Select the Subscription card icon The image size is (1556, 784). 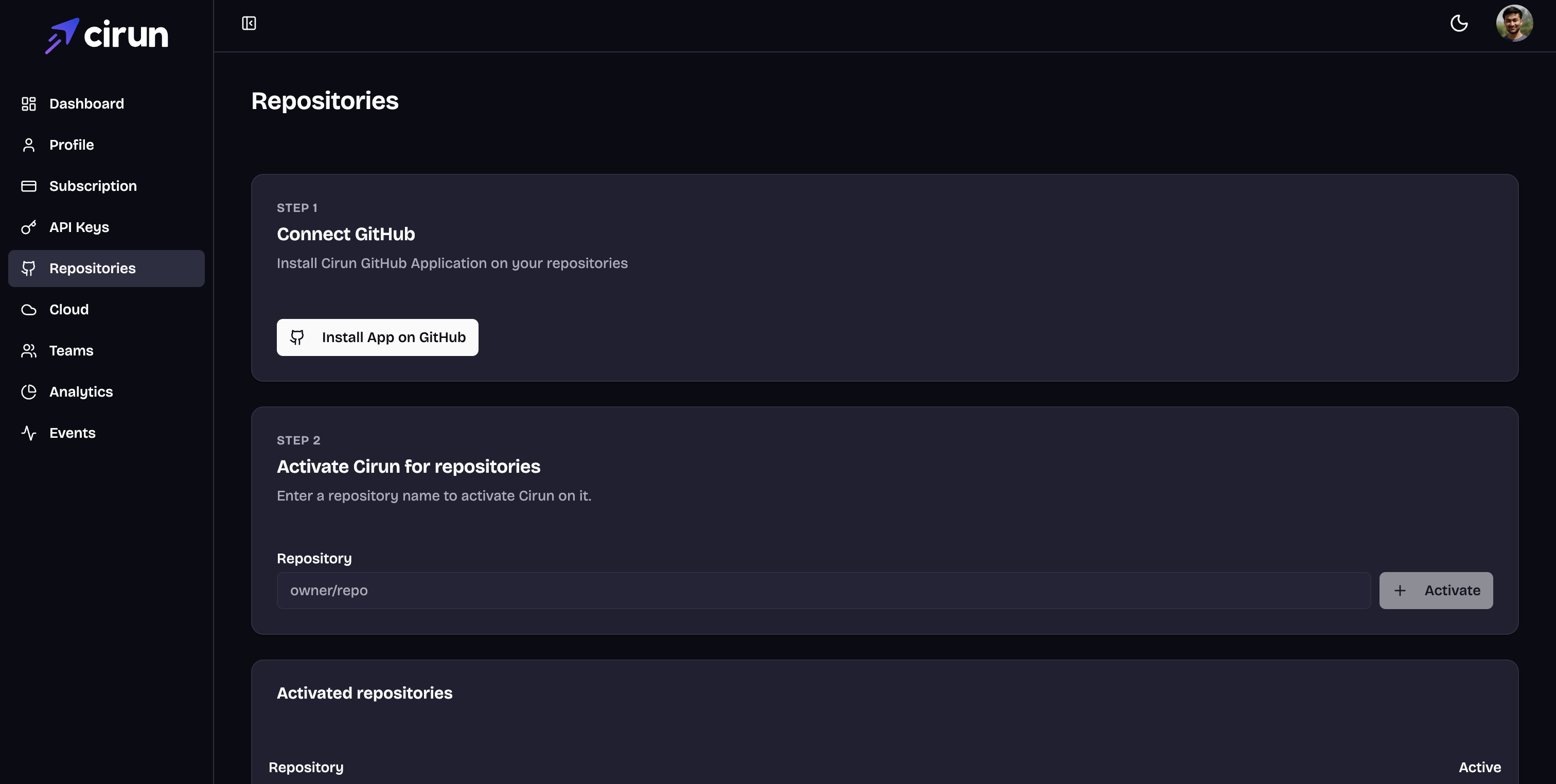pos(28,186)
